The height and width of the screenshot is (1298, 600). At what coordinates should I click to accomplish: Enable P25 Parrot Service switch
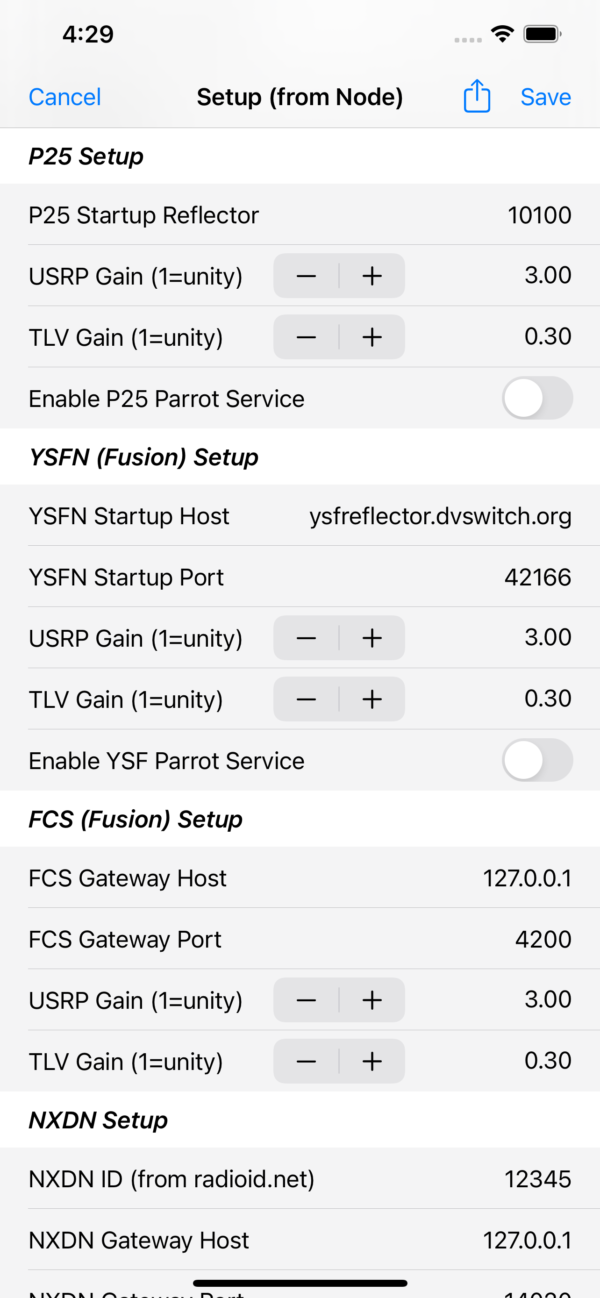pos(537,398)
